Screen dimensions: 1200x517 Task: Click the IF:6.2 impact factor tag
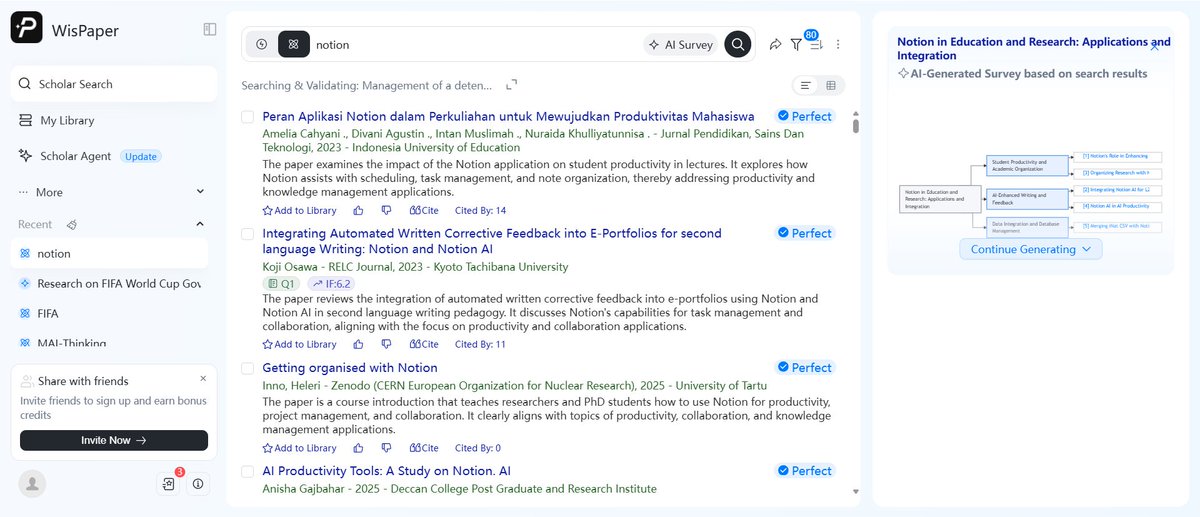[x=330, y=284]
